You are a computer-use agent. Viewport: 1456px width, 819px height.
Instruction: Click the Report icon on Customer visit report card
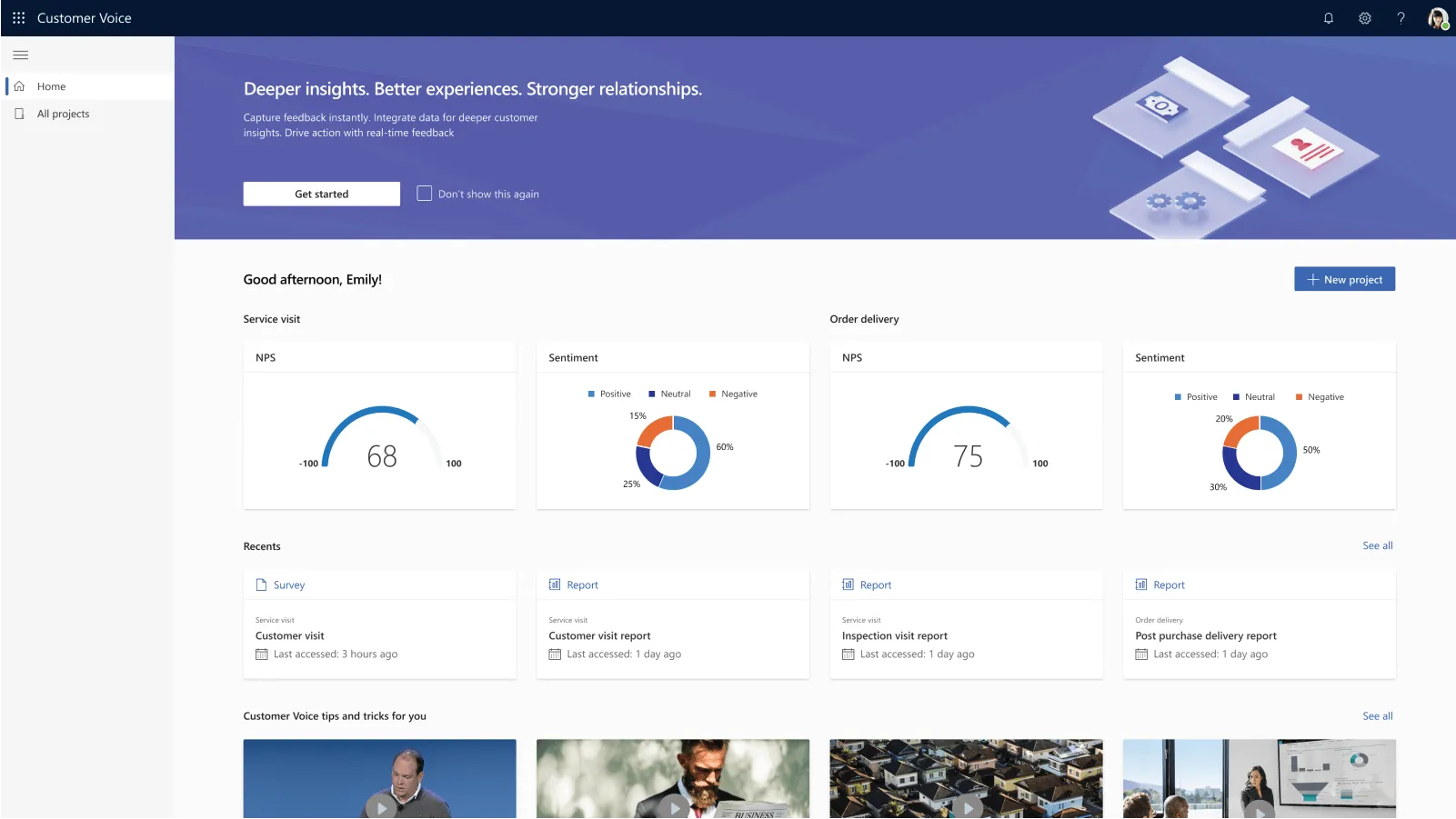(555, 584)
